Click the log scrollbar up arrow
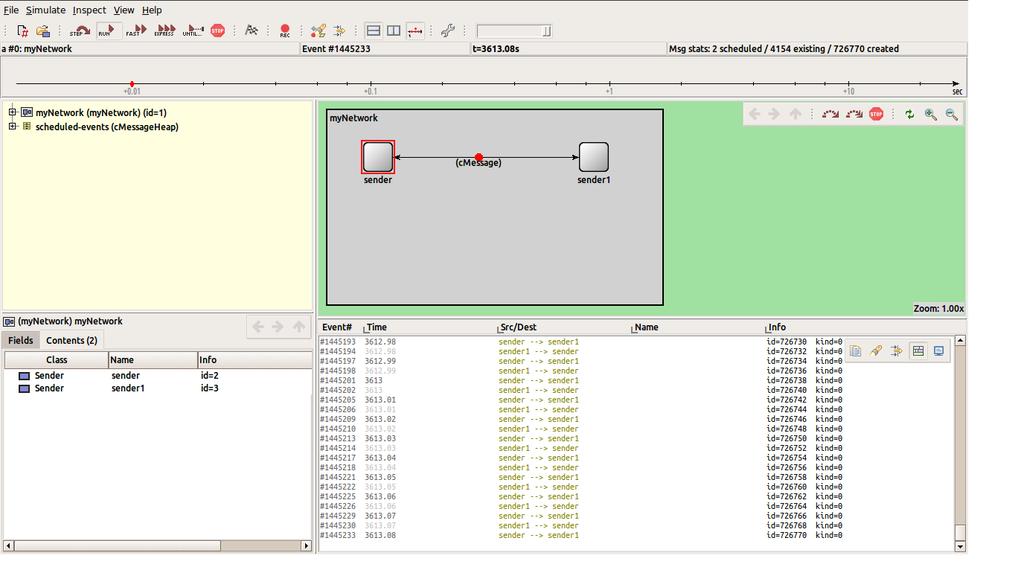This screenshot has width=1024, height=570. tap(960, 341)
